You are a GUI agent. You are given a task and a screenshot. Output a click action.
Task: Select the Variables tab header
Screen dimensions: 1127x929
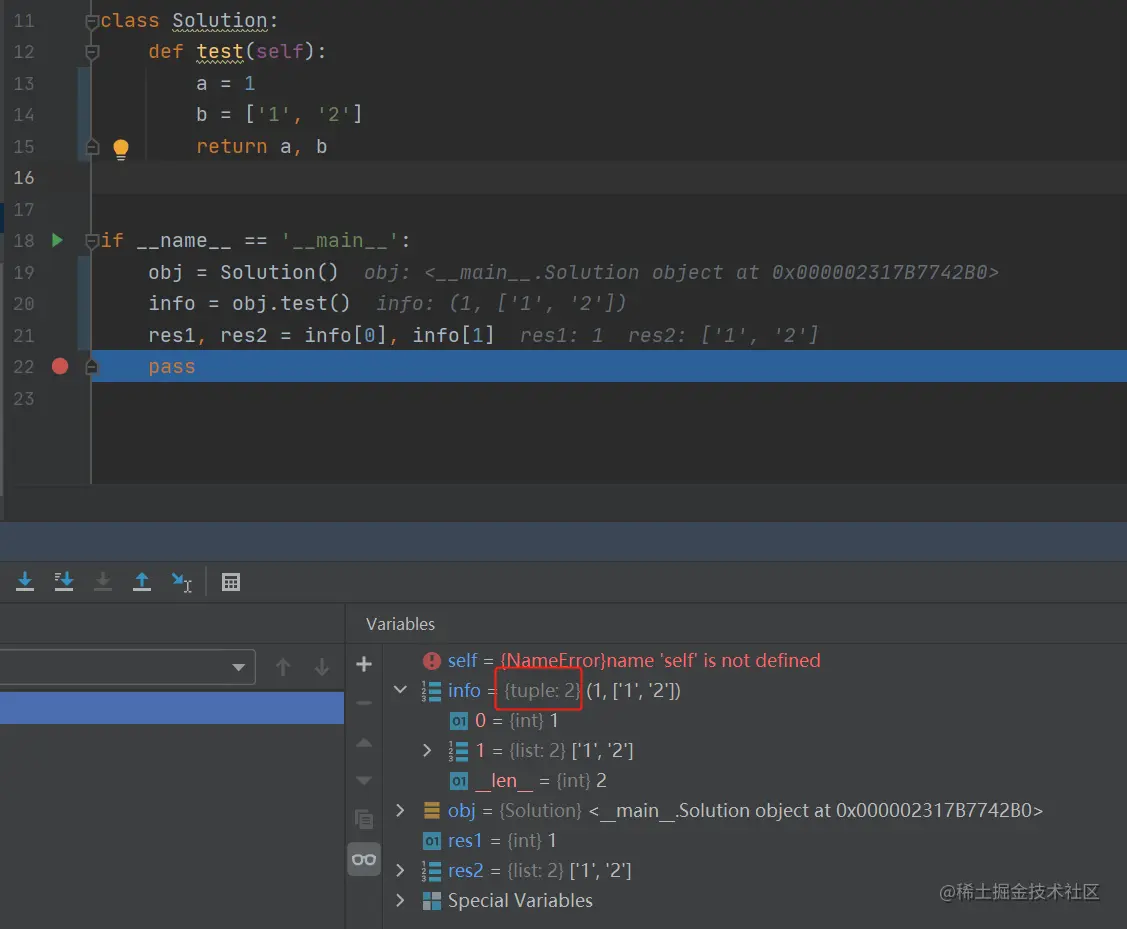coord(400,624)
